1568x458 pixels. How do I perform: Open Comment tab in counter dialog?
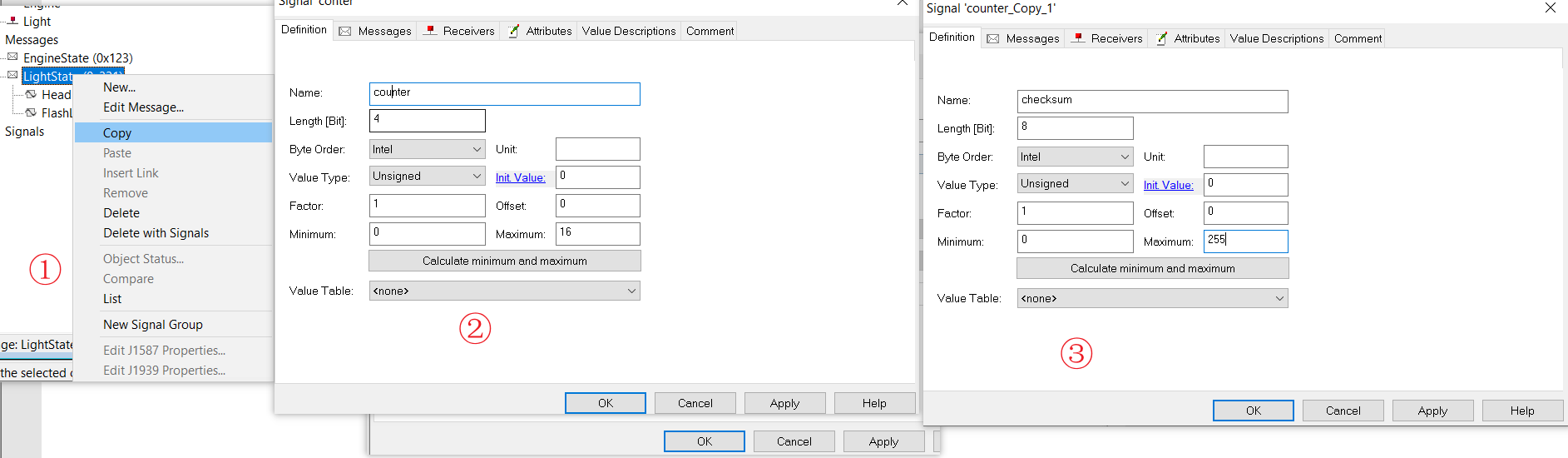pyautogui.click(x=710, y=31)
